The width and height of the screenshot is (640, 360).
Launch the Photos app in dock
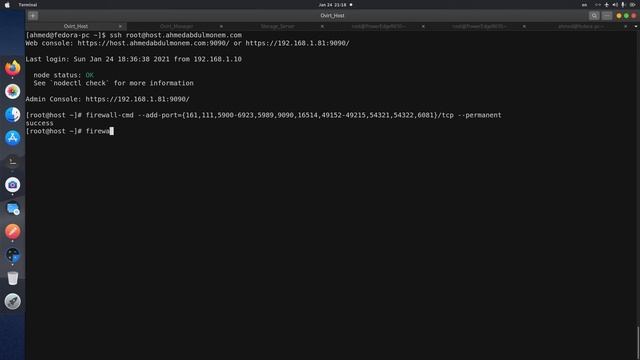coord(13,91)
